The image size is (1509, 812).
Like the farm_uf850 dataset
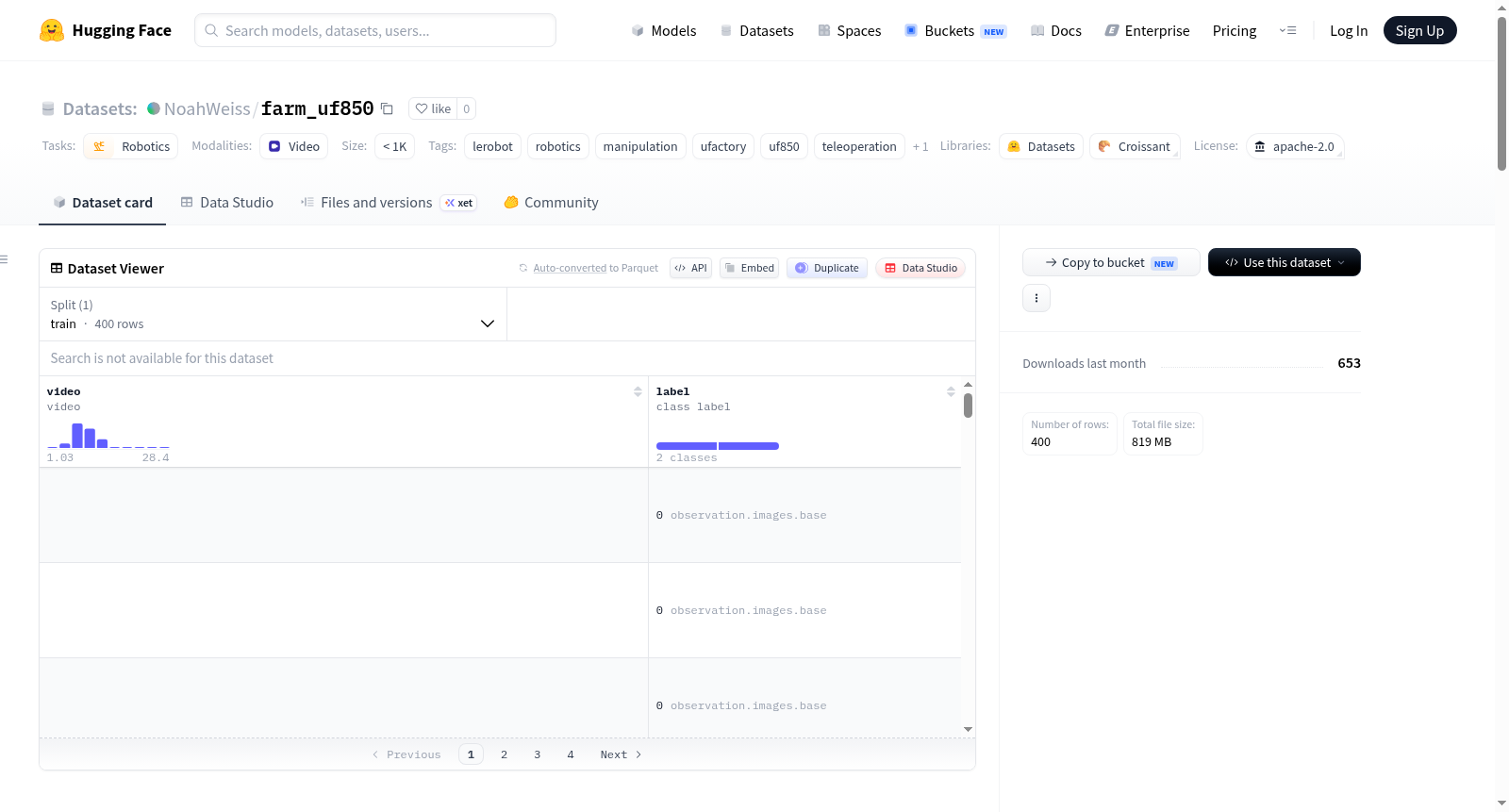coord(433,108)
